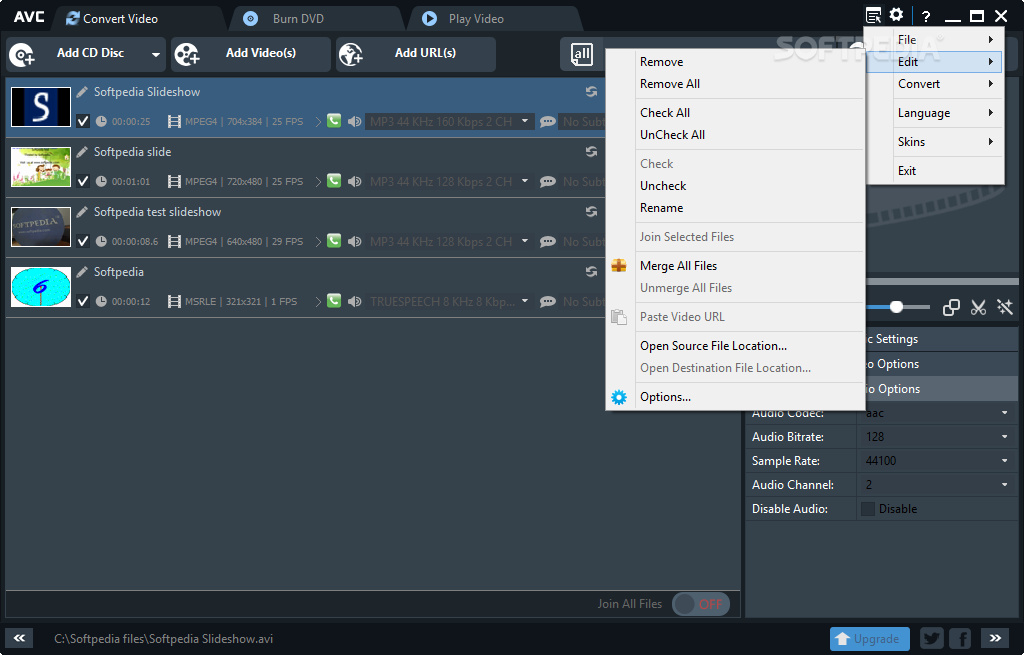This screenshot has height=655, width=1024.
Task: Open the Language submenu
Action: tap(935, 113)
